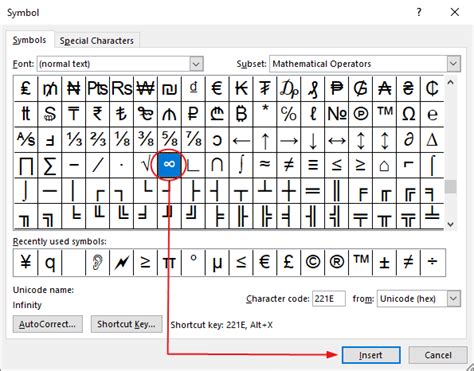Choose the Won currency sign

click(x=145, y=89)
